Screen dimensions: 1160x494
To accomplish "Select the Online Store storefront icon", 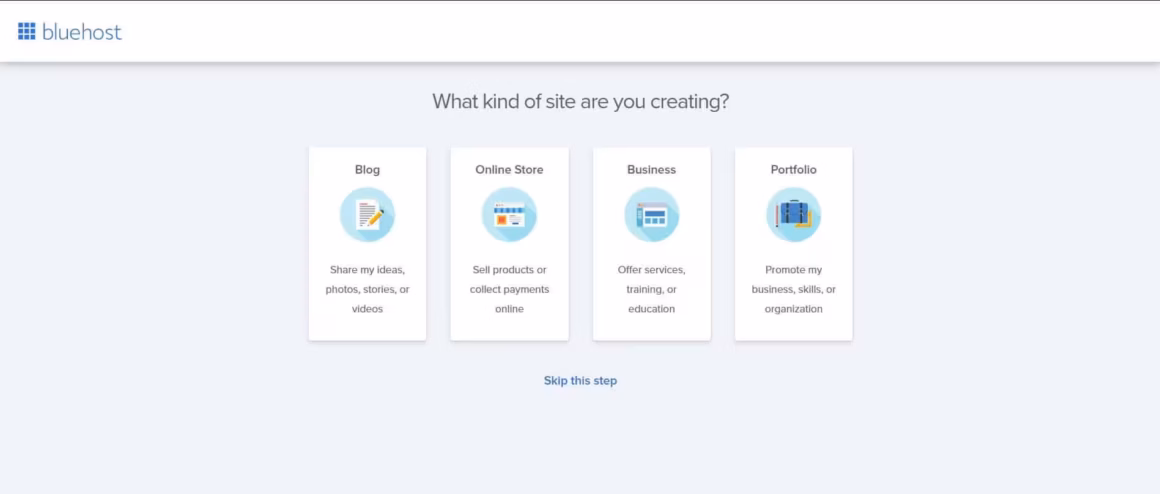I will [510, 214].
